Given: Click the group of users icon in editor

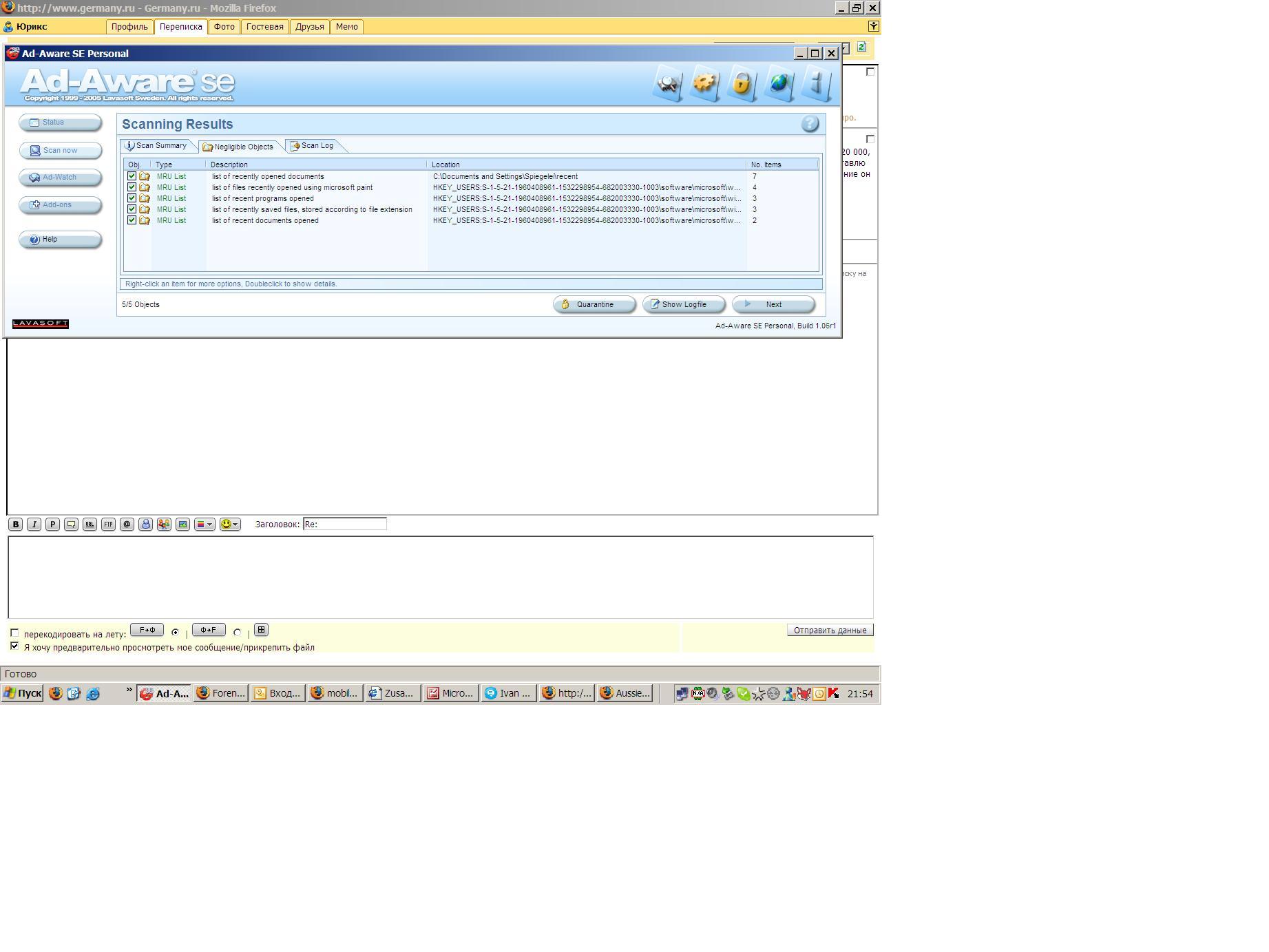Looking at the screenshot, I should click(164, 525).
